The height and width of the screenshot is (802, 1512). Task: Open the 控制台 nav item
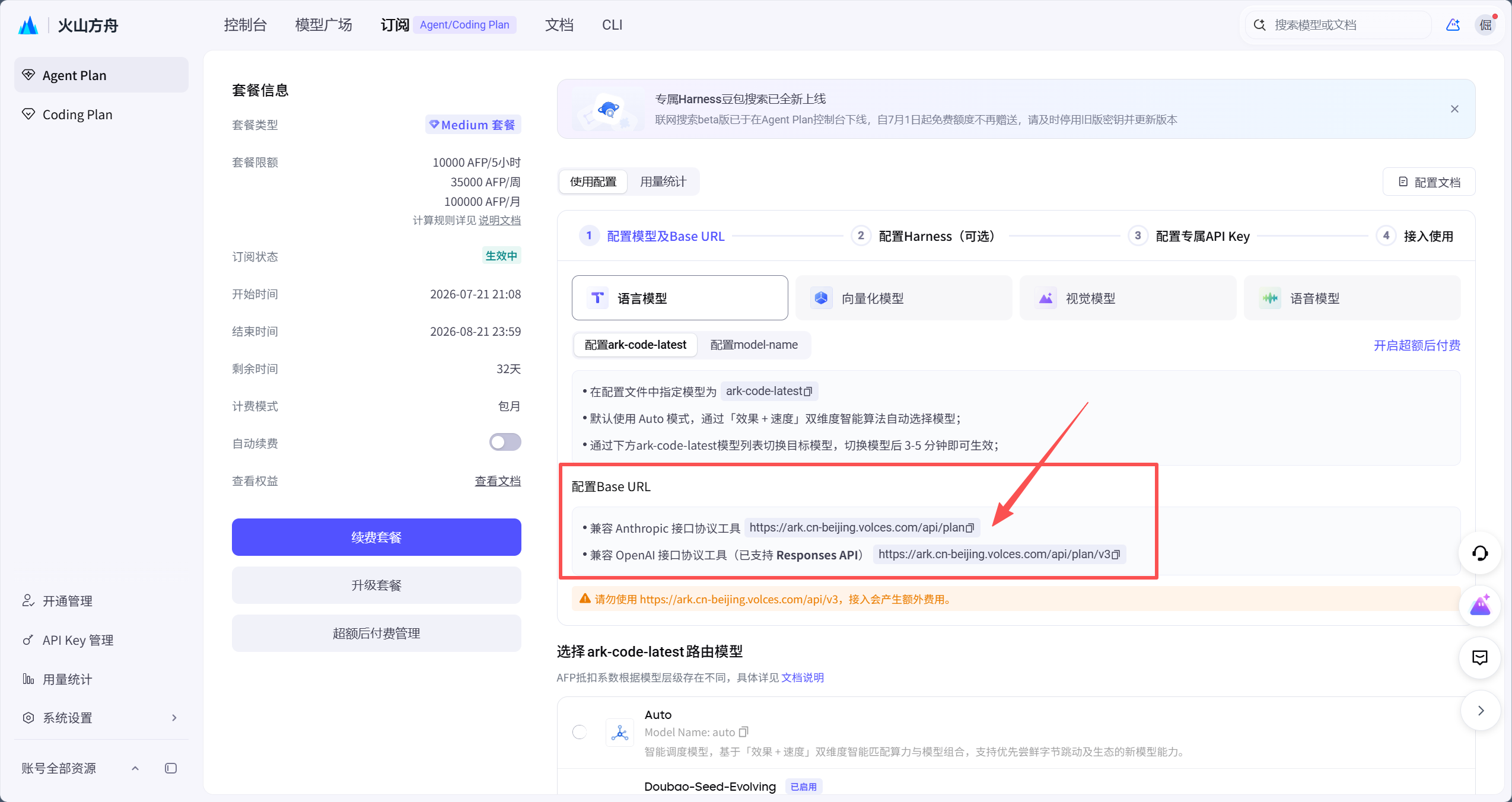[x=246, y=25]
